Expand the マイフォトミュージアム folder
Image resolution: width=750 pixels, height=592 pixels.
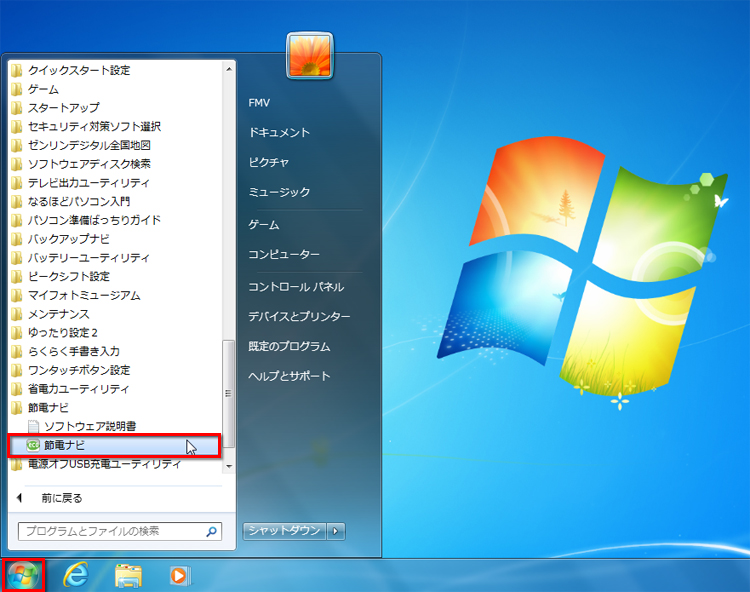tap(76, 295)
